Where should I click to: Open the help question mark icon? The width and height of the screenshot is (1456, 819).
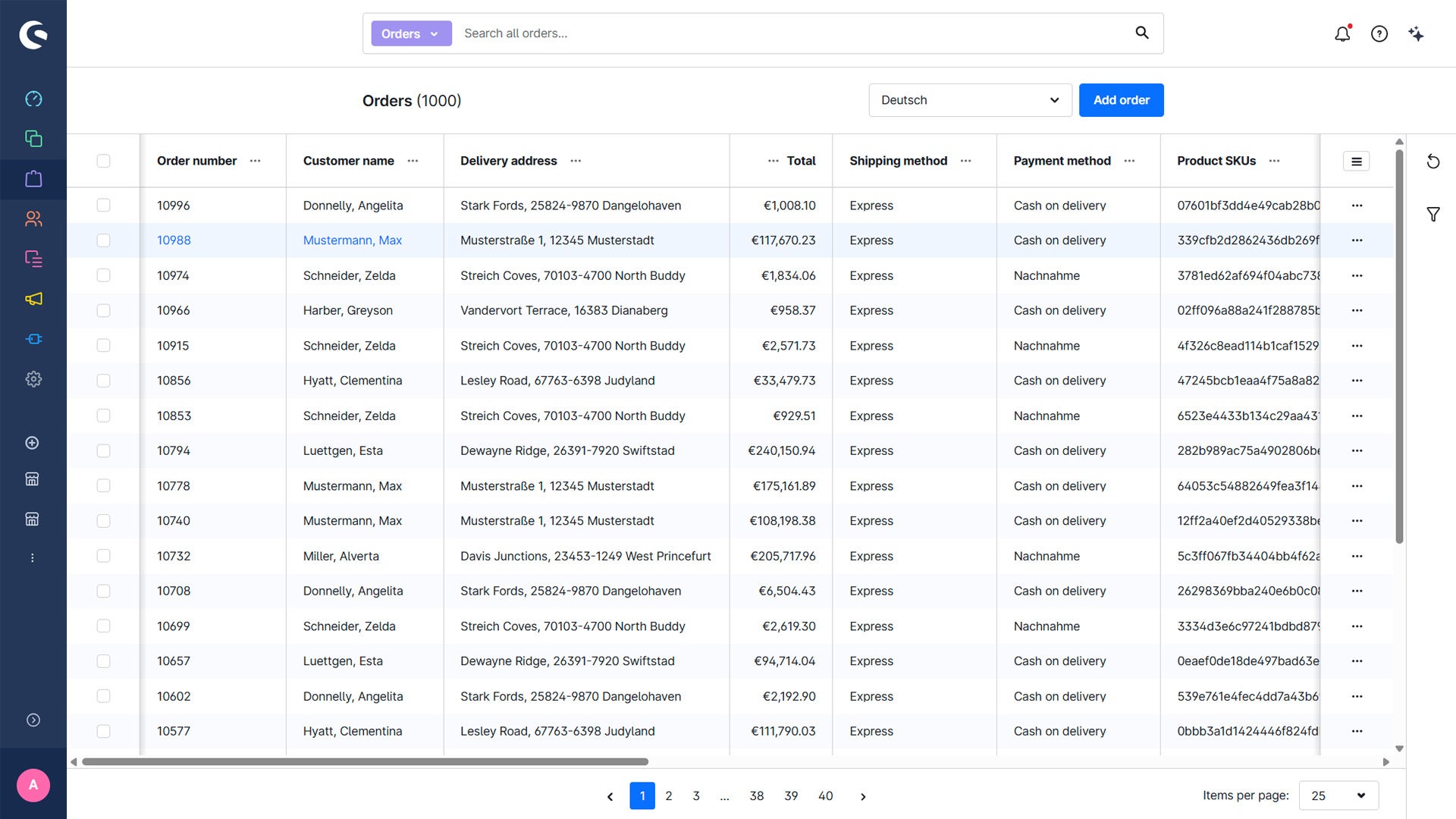[x=1379, y=33]
